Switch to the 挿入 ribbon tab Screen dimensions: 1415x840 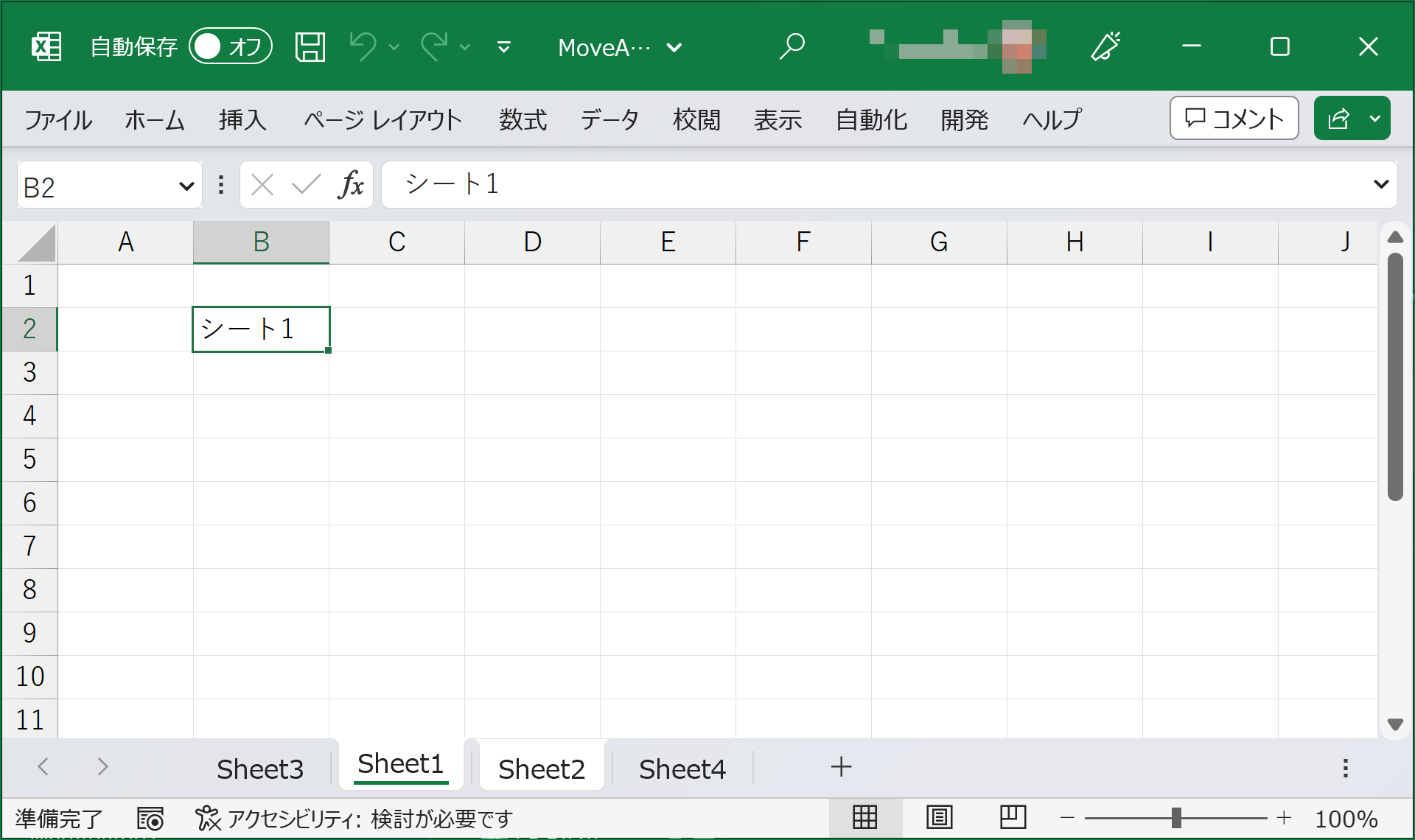click(242, 119)
